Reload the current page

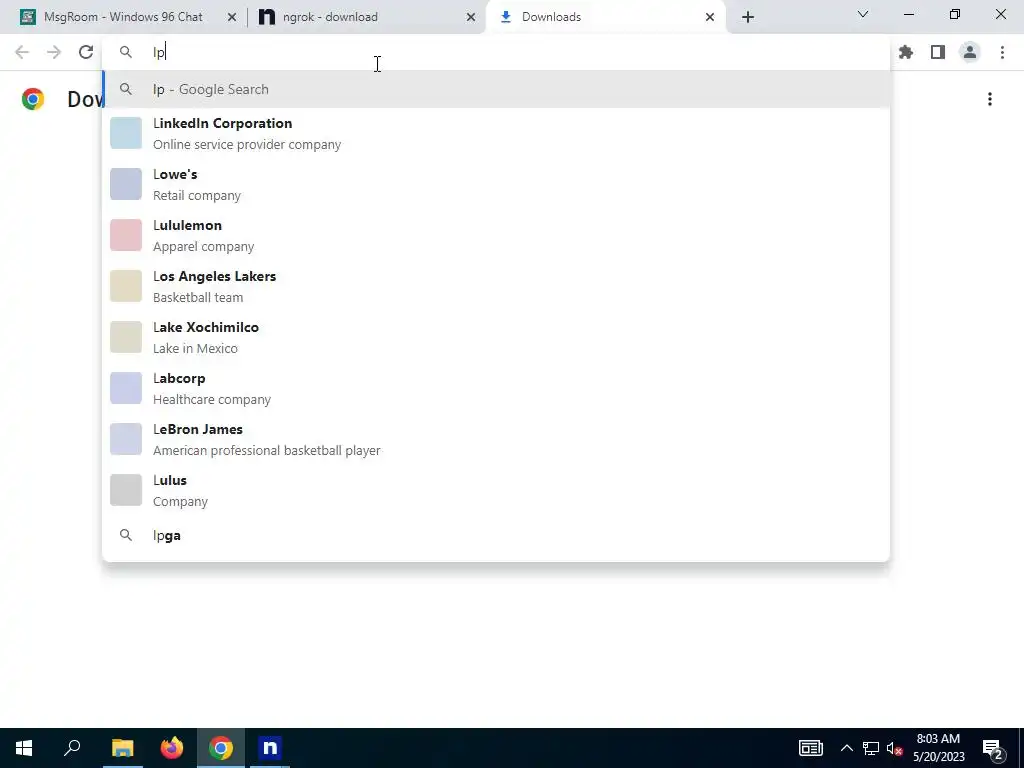pyautogui.click(x=86, y=52)
